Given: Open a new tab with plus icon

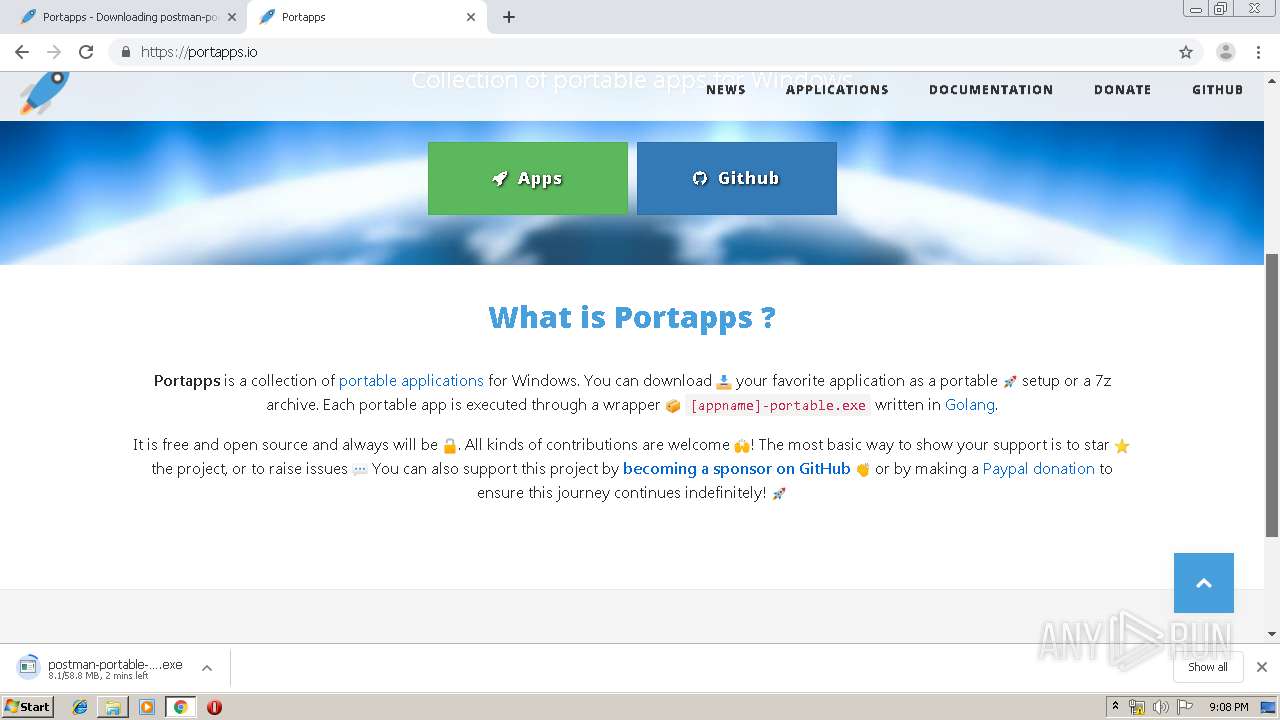Looking at the screenshot, I should 509,17.
